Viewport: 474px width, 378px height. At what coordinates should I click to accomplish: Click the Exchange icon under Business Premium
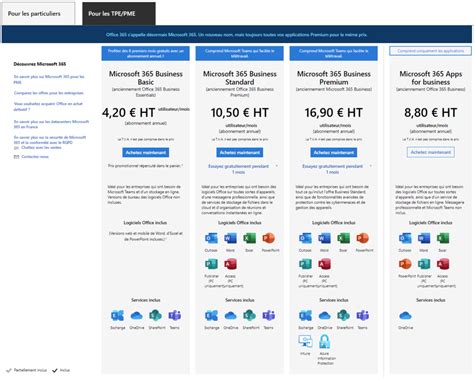click(x=305, y=315)
